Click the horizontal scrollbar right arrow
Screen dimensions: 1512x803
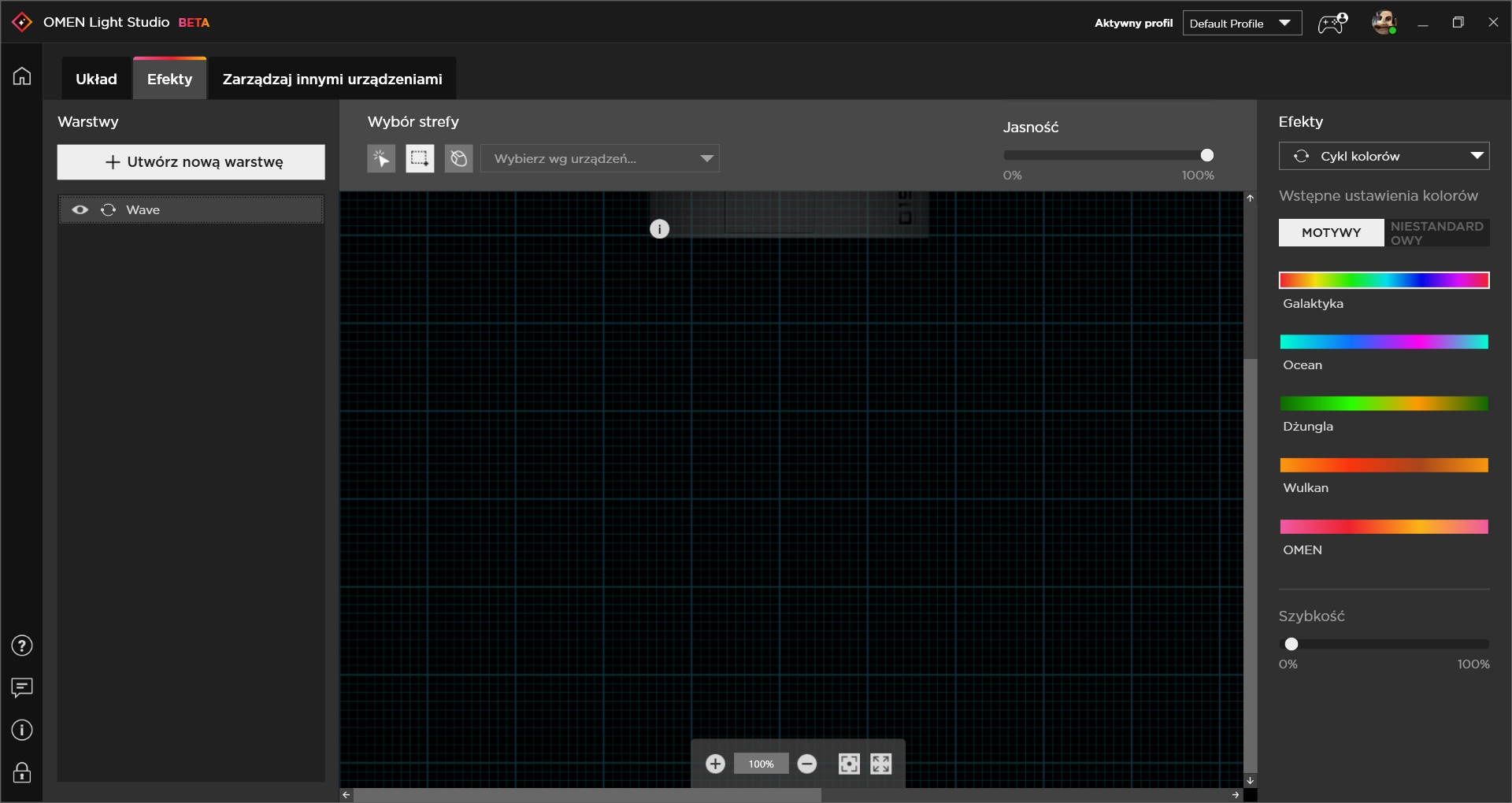pyautogui.click(x=1236, y=795)
